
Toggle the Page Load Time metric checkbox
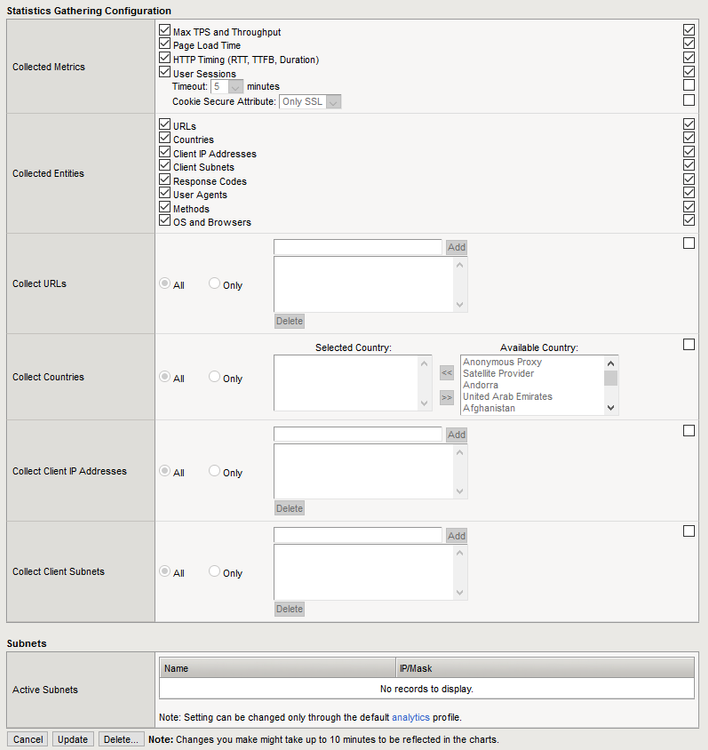tap(165, 46)
